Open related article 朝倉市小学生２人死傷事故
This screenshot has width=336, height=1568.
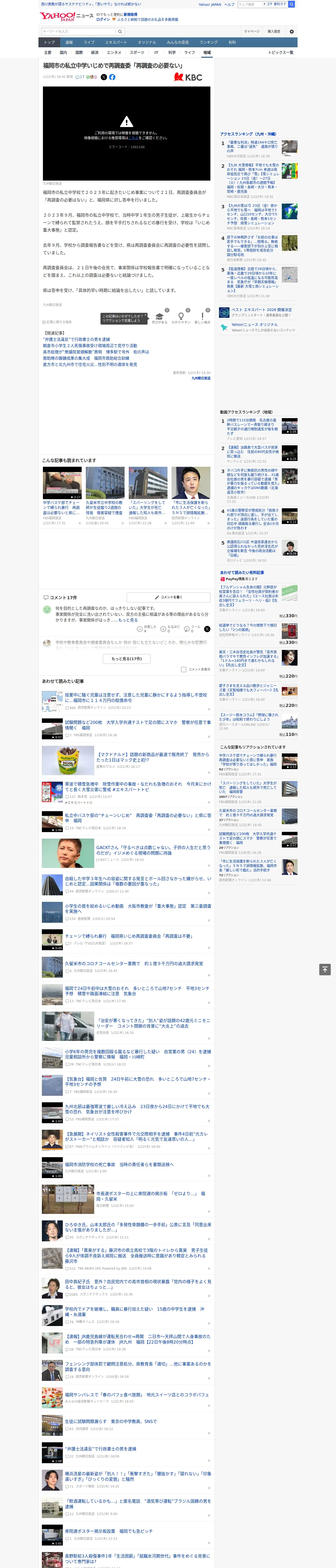pyautogui.click(x=90, y=346)
